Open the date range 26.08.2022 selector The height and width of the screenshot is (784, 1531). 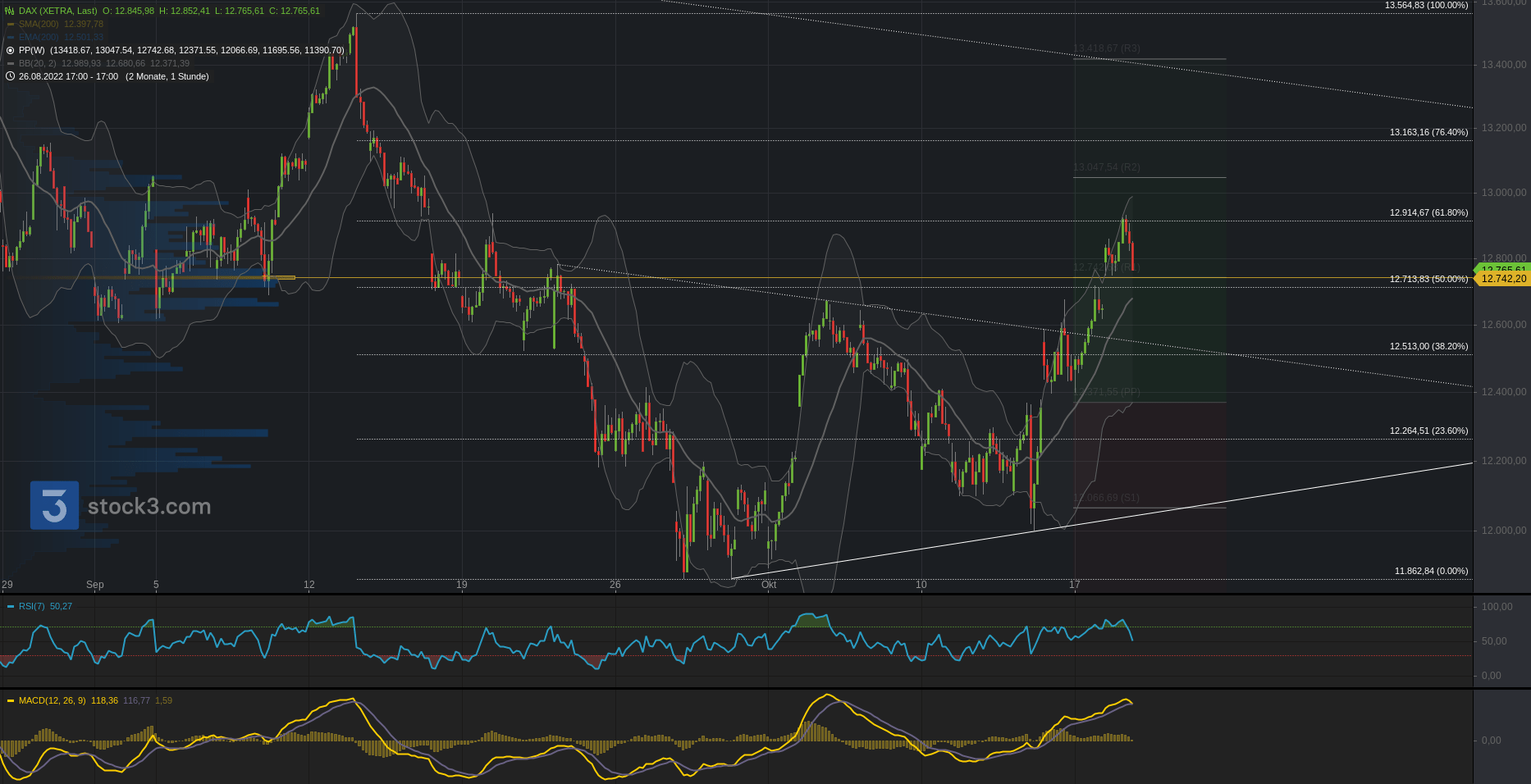[68, 76]
